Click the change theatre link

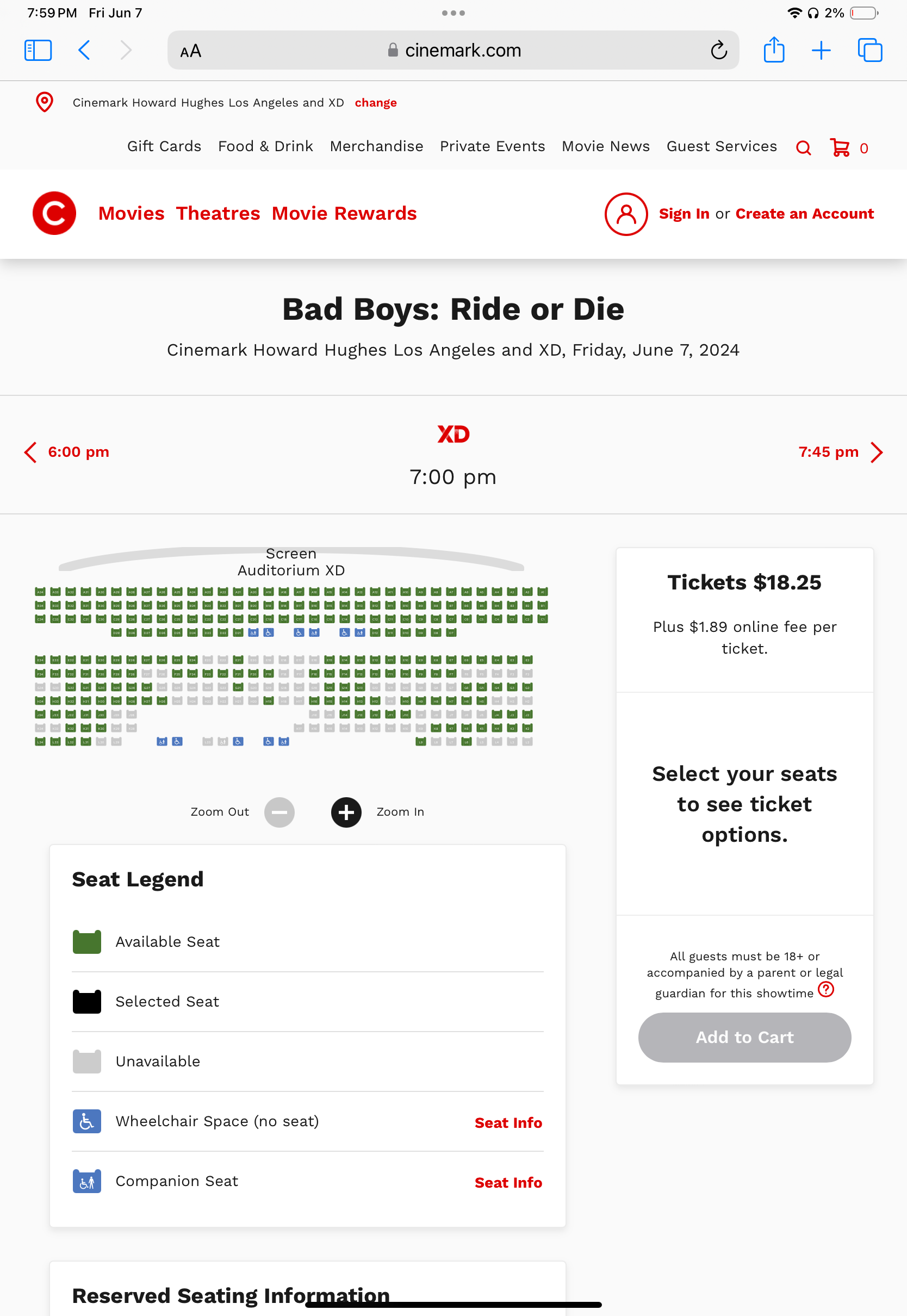pyautogui.click(x=376, y=103)
